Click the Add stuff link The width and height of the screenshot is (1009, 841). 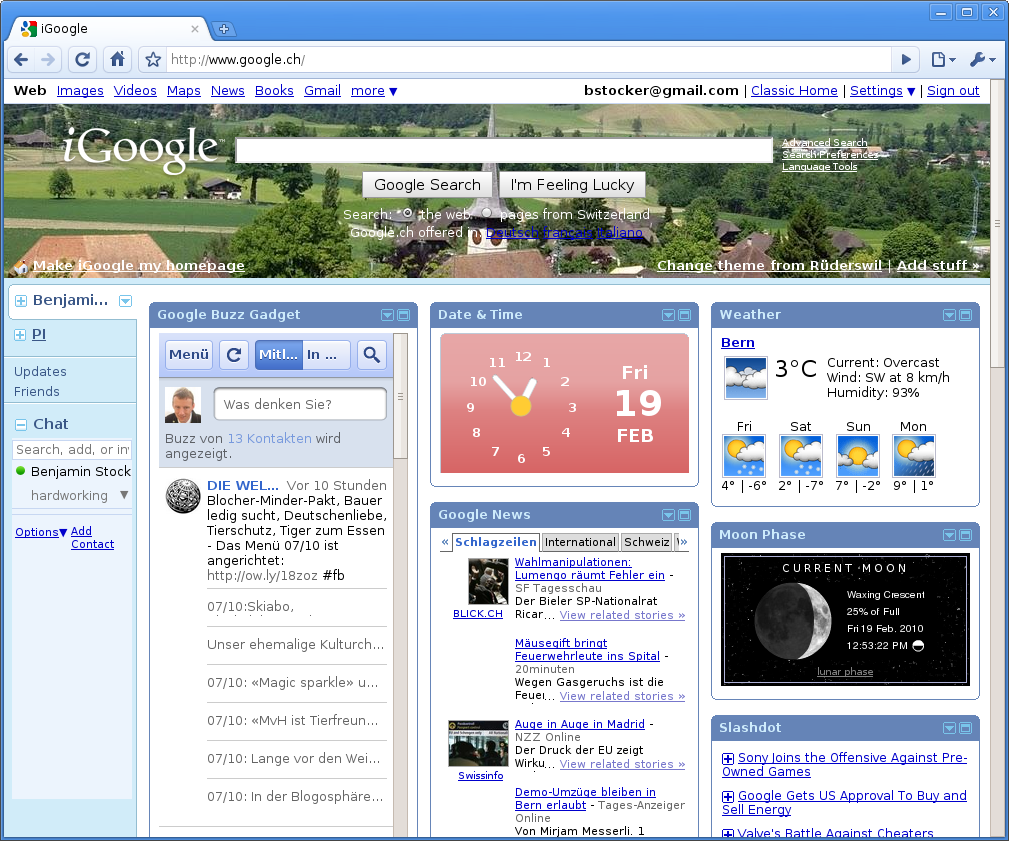[939, 265]
